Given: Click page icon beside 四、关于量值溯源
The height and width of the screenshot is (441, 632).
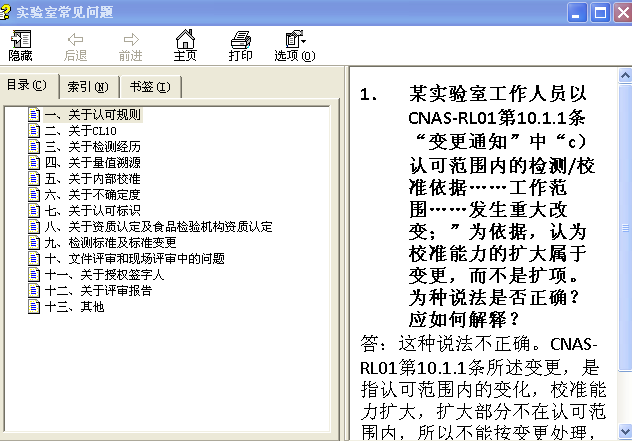Looking at the screenshot, I should coord(34,163).
